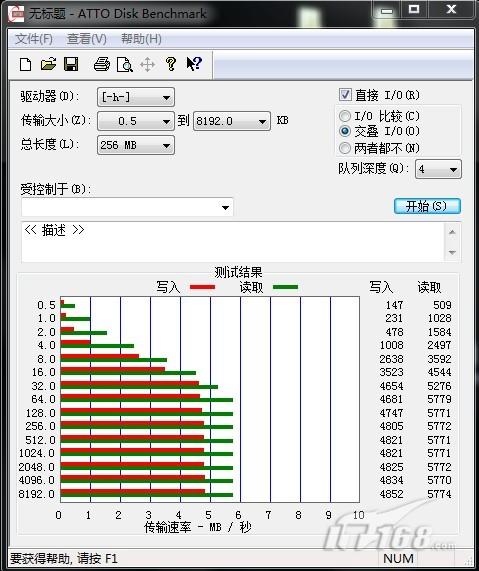
Task: Click scroll down arrow in description box
Action: pyautogui.click(x=452, y=252)
